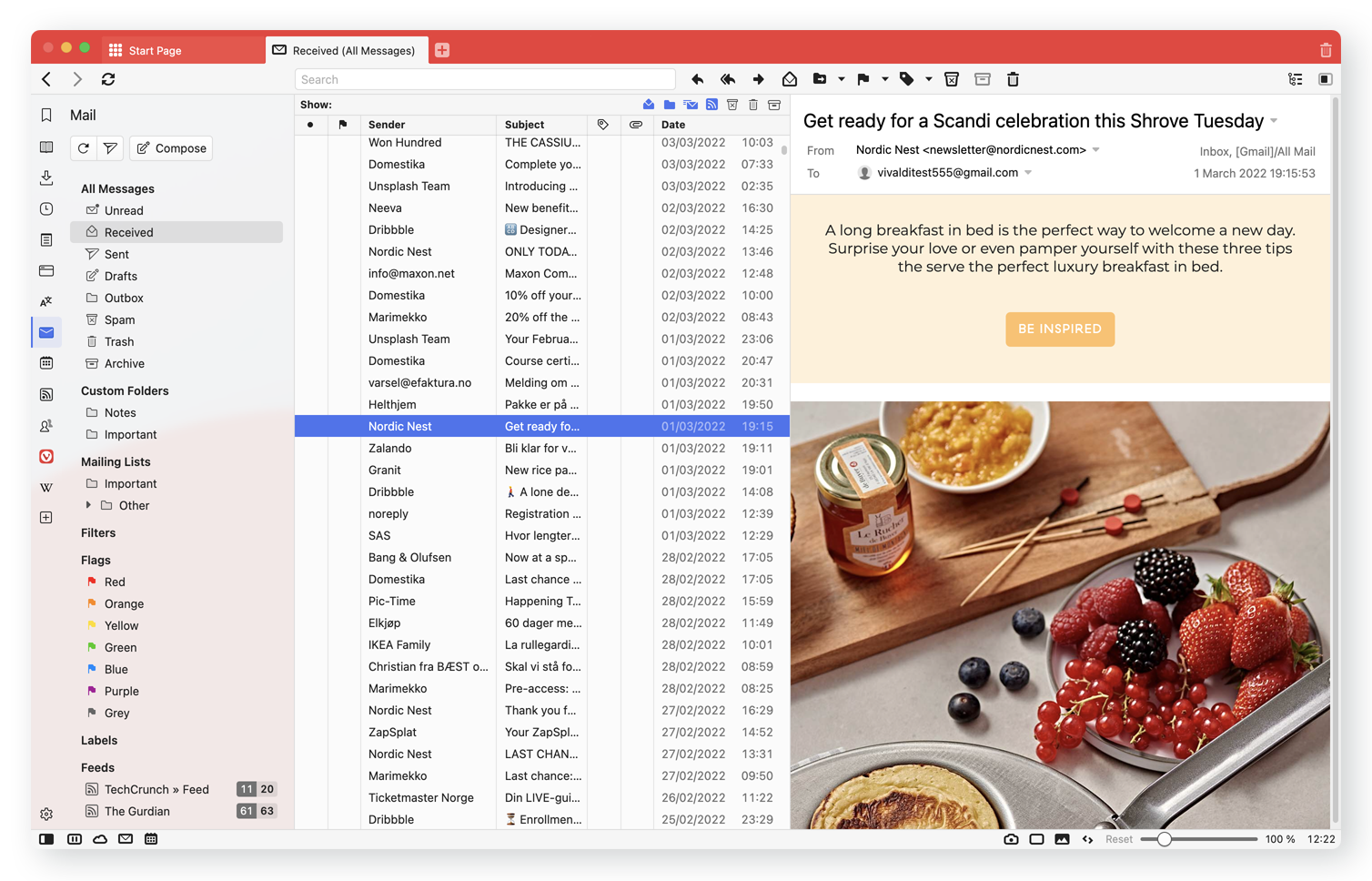The image size is (1372, 881).
Task: Toggle show read messages filter icon
Action: (x=649, y=105)
